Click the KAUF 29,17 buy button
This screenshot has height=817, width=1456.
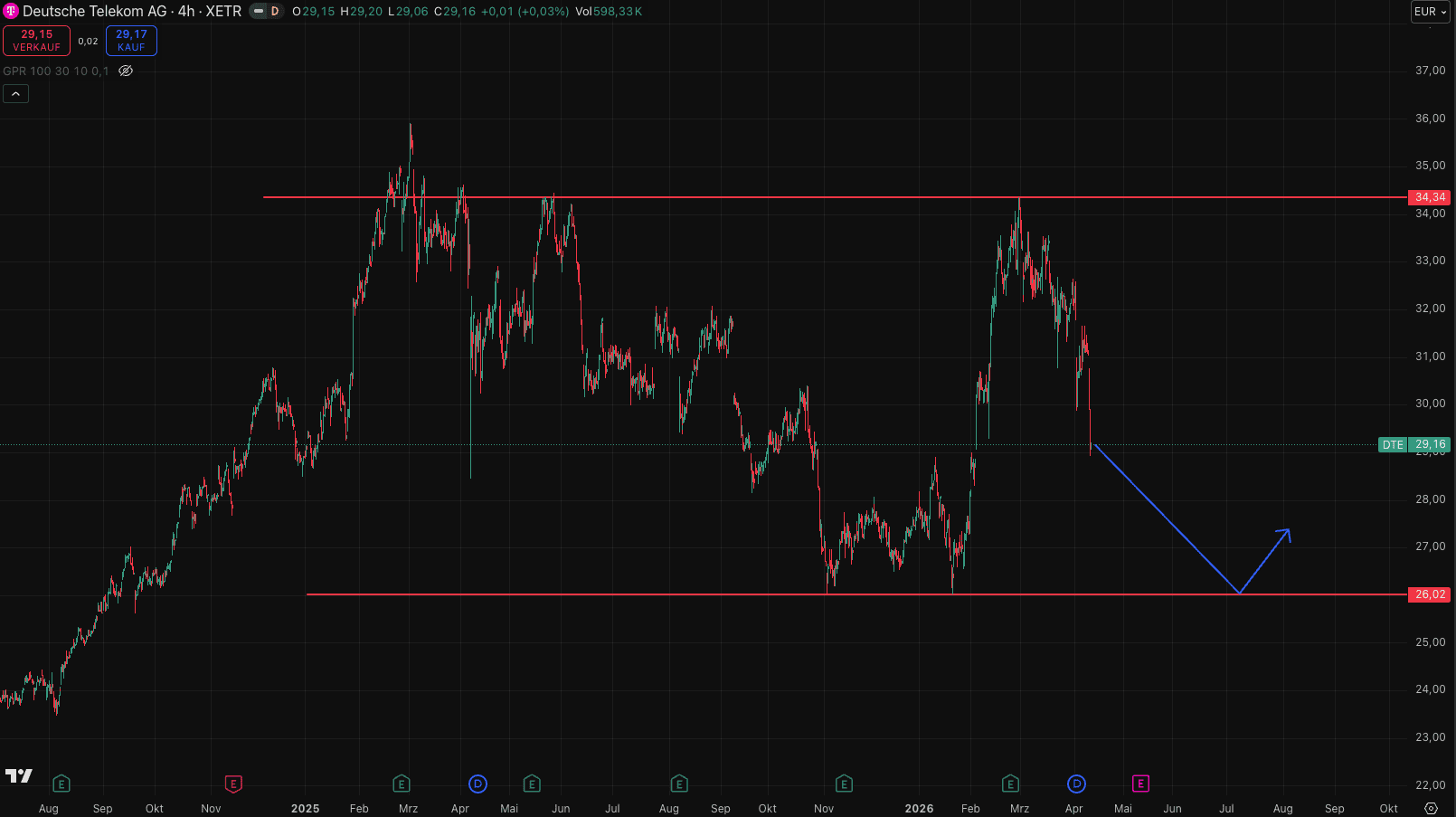click(131, 41)
